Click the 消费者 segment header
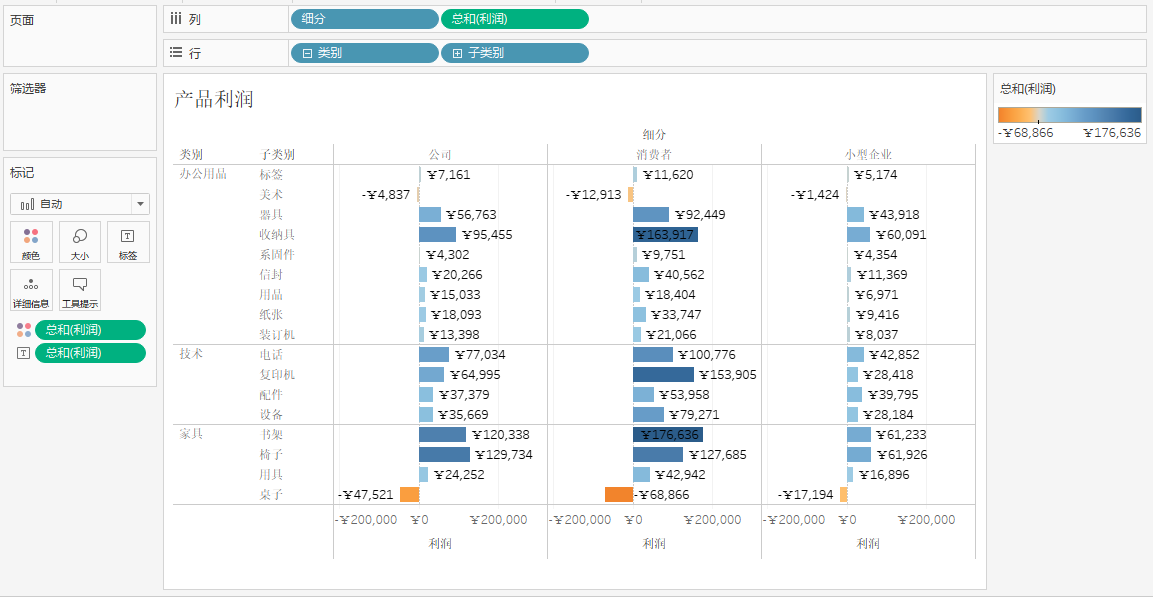1153x597 pixels. point(654,155)
